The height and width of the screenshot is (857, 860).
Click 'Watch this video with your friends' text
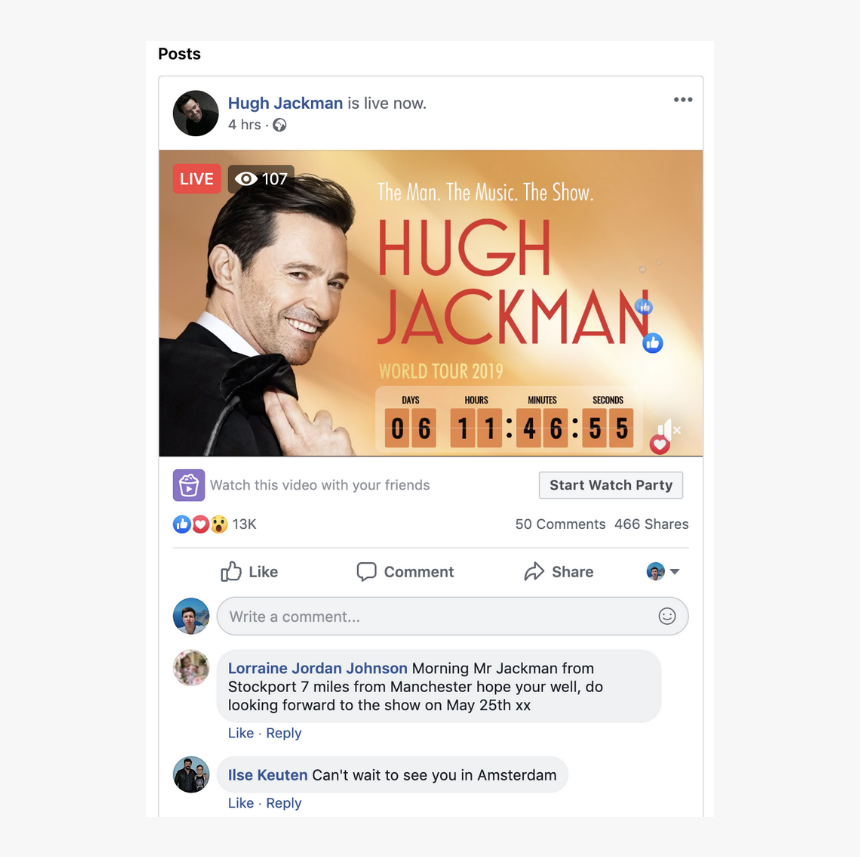tap(320, 485)
